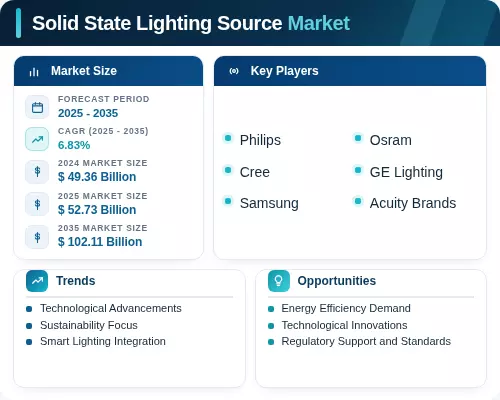Click the $ 49.36 Billion value
The image size is (500, 400).
click(97, 177)
